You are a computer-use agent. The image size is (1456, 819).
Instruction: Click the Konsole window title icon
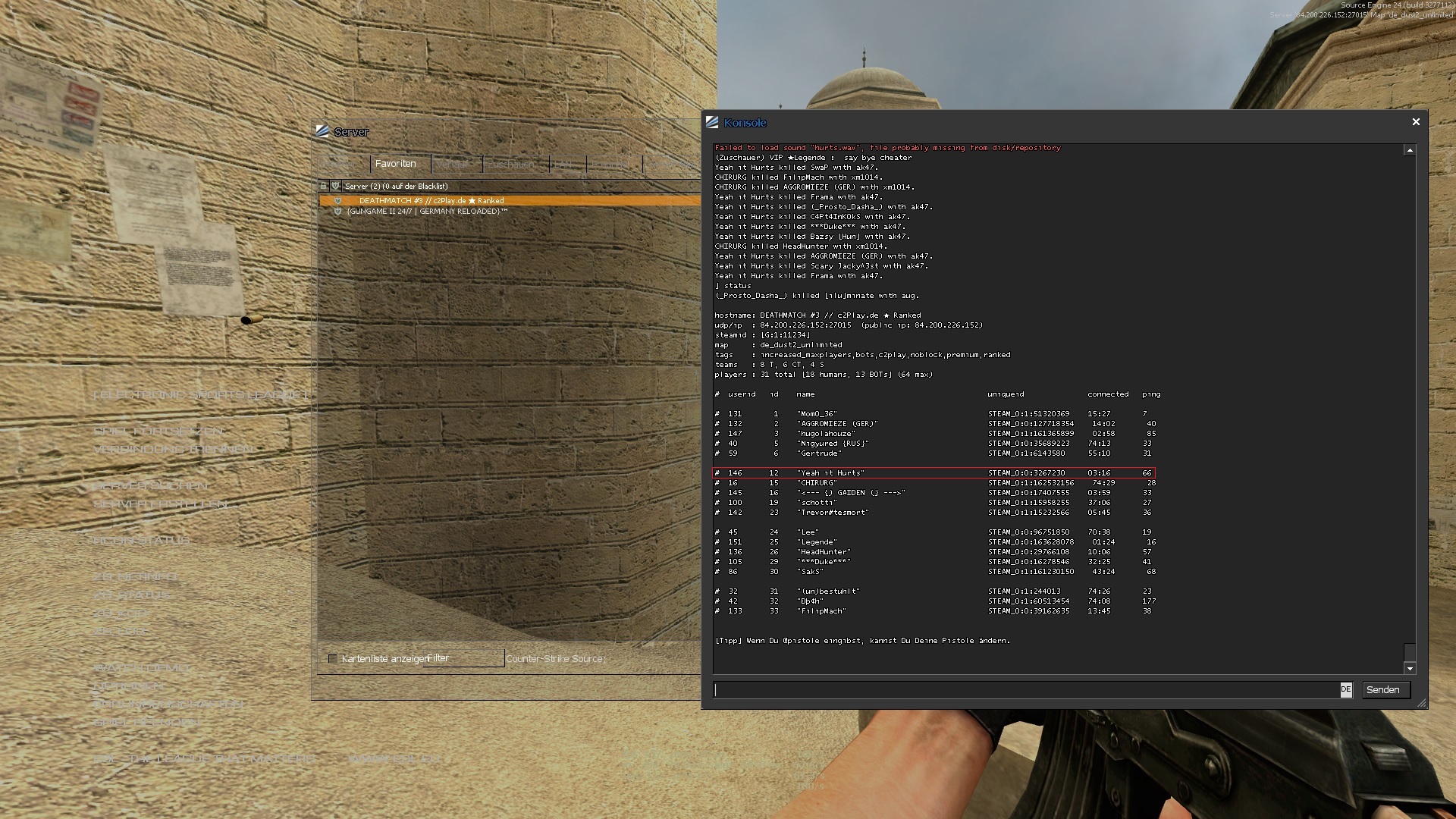click(x=712, y=122)
